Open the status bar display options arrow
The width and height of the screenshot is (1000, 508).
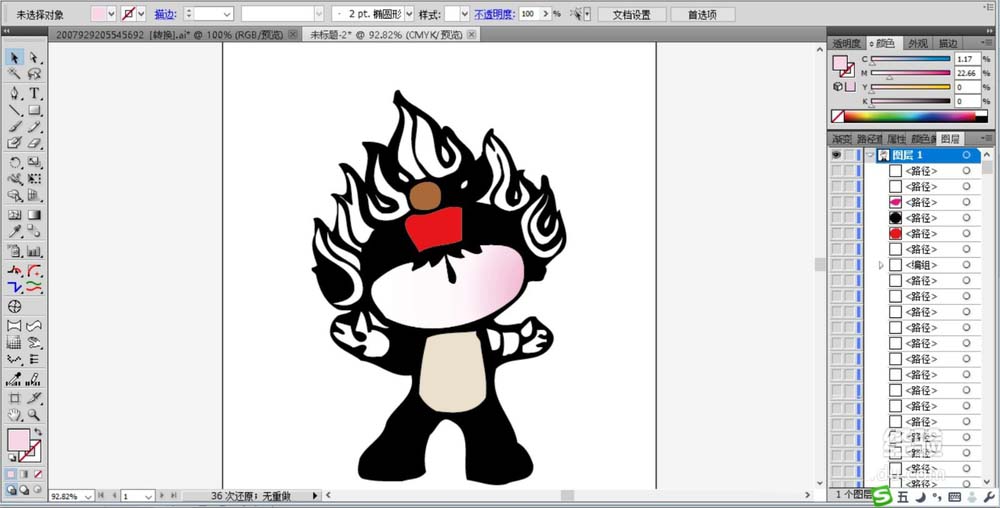click(x=315, y=495)
